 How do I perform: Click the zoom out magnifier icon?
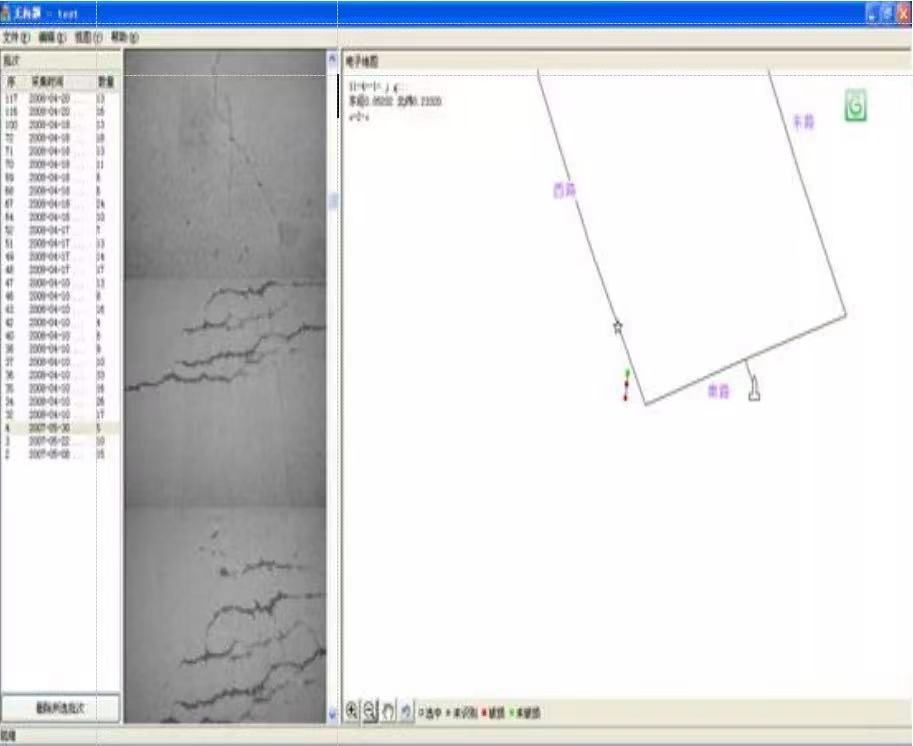pyautogui.click(x=369, y=711)
